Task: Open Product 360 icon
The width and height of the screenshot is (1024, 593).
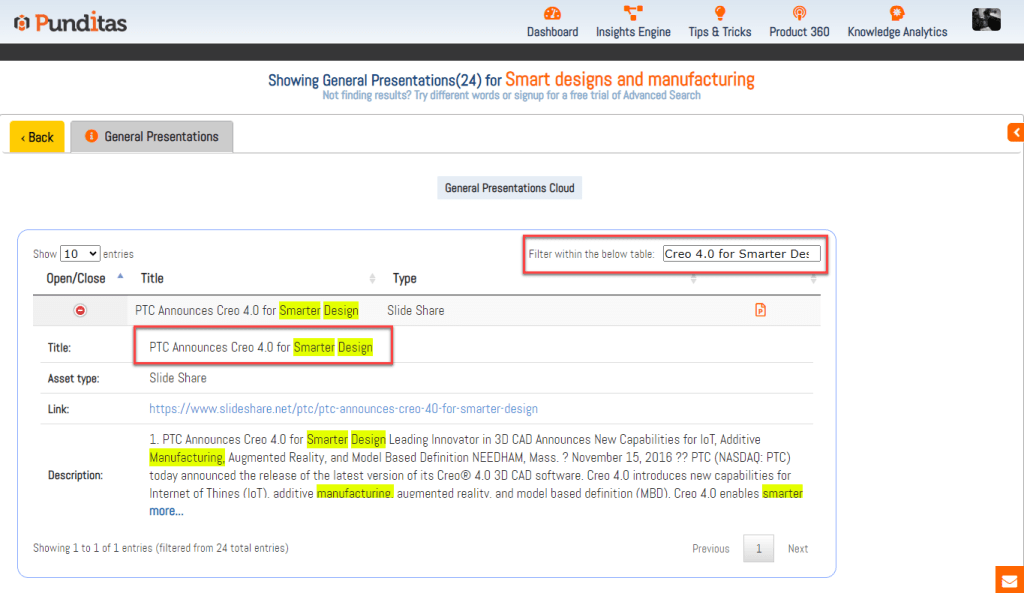Action: point(799,14)
